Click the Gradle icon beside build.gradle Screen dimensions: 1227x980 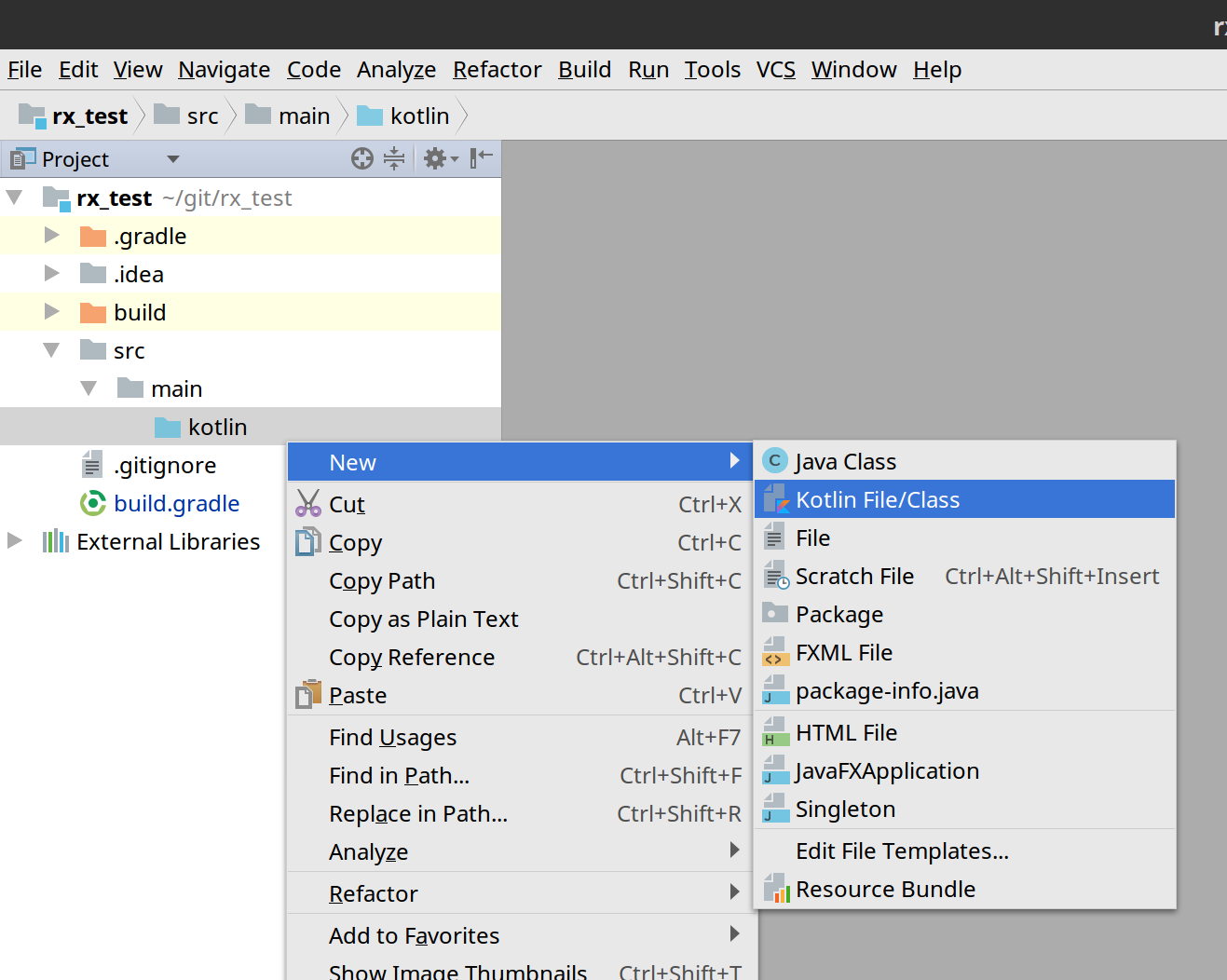tap(92, 503)
